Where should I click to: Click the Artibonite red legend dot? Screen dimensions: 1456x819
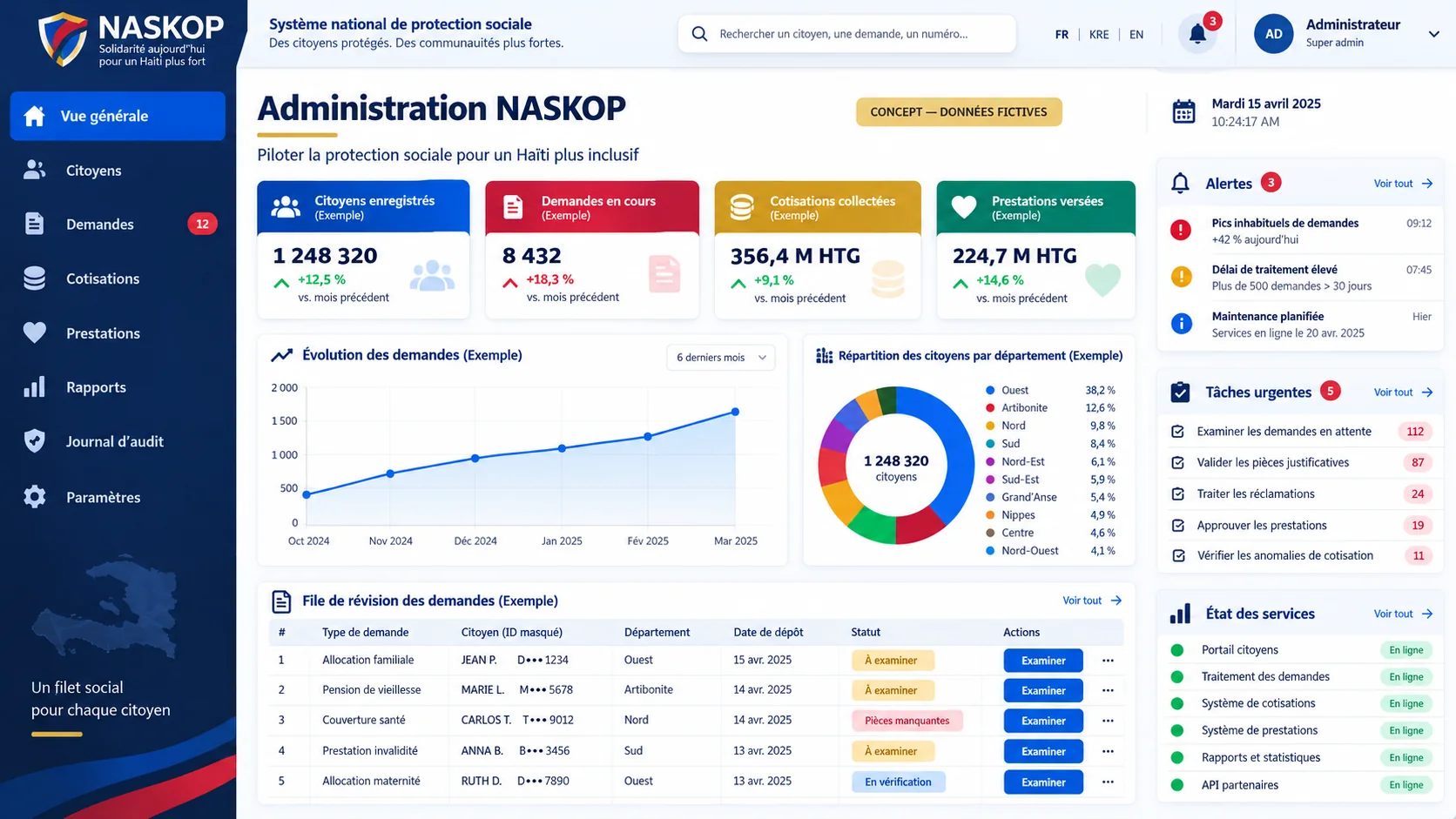point(990,408)
